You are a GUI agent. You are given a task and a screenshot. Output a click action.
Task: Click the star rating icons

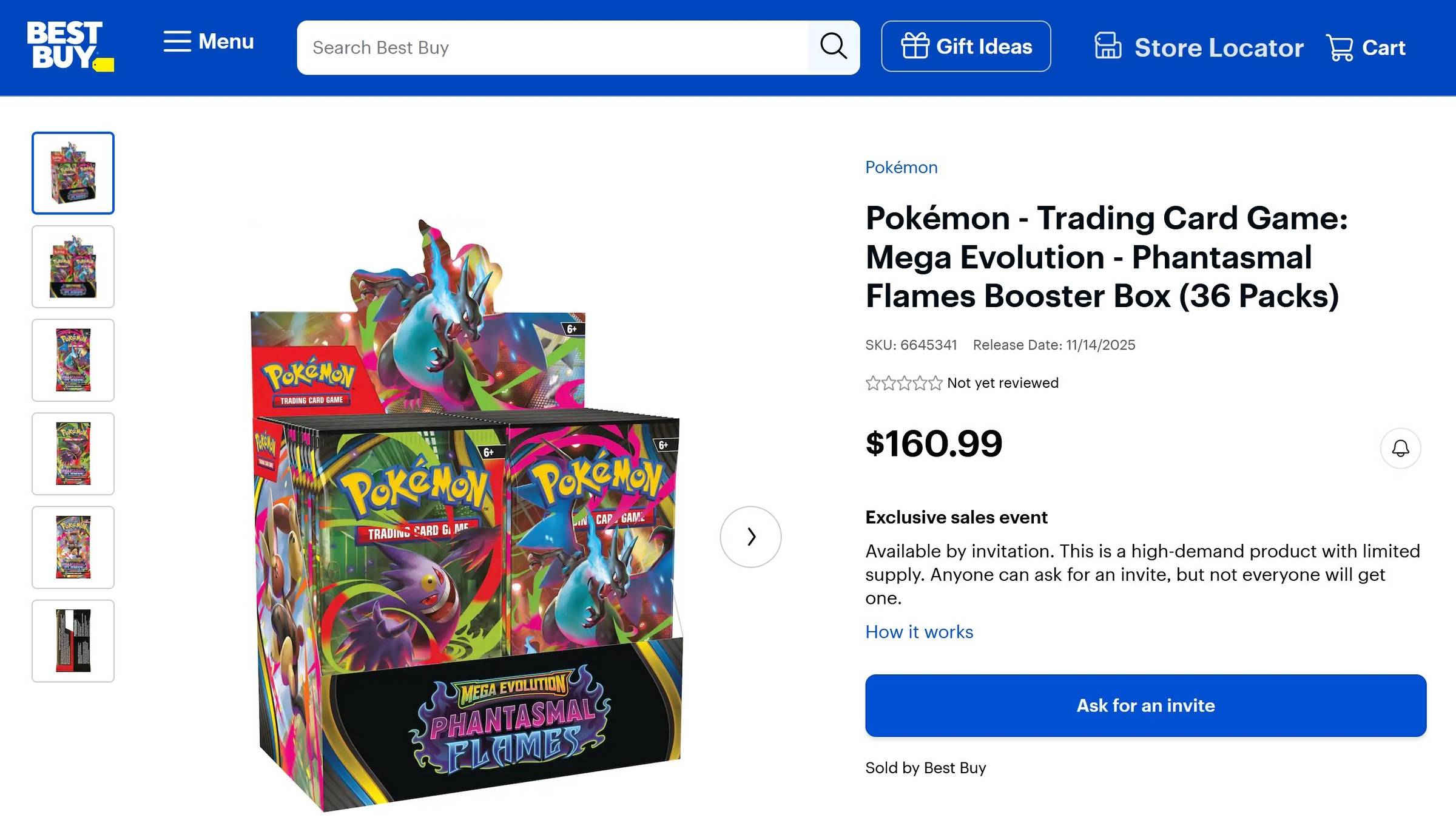(903, 383)
